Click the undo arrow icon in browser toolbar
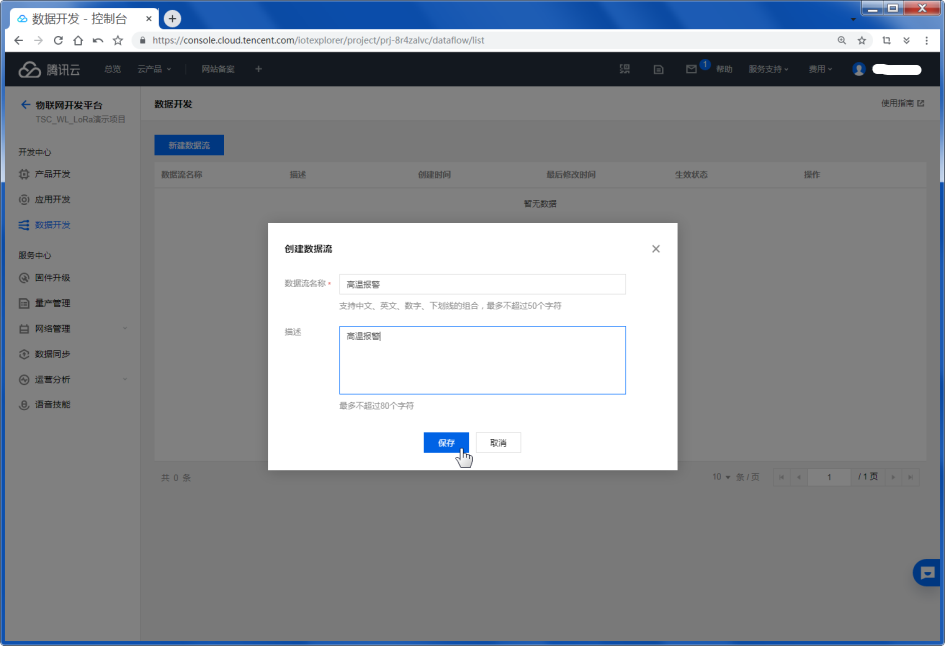This screenshot has height=646, width=945. tap(98, 40)
